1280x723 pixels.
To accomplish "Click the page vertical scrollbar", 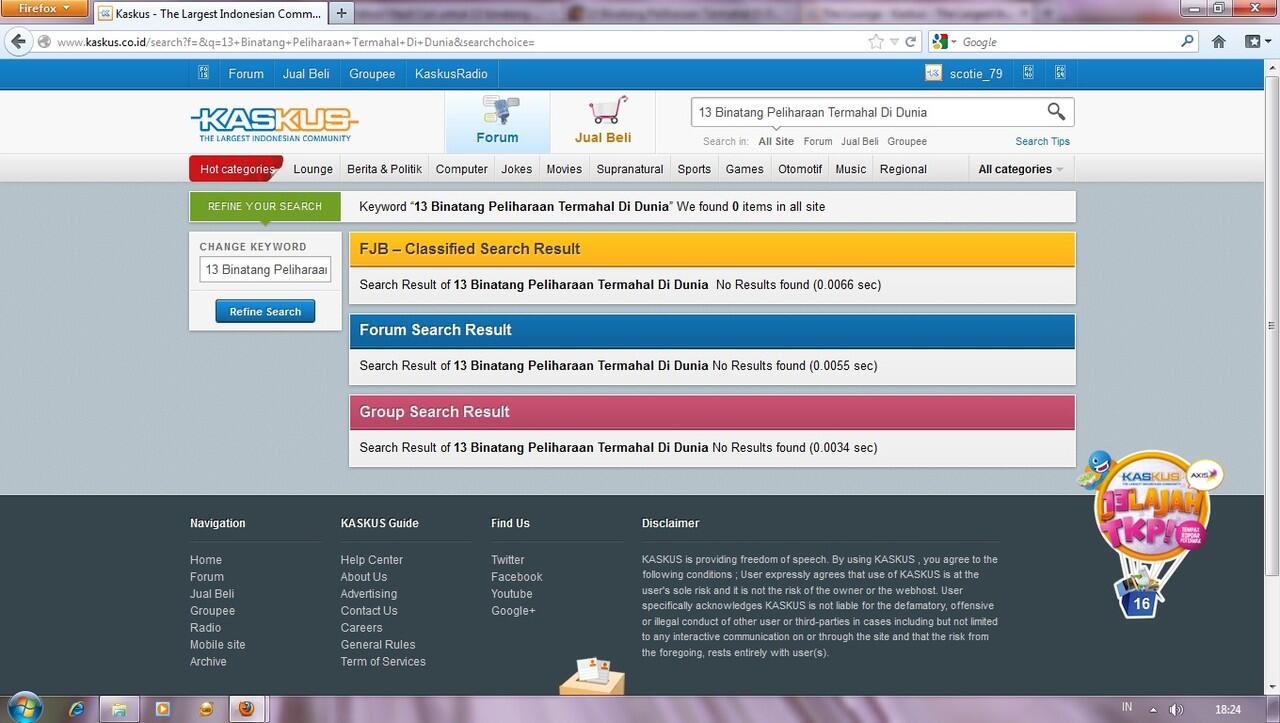I will point(1272,325).
